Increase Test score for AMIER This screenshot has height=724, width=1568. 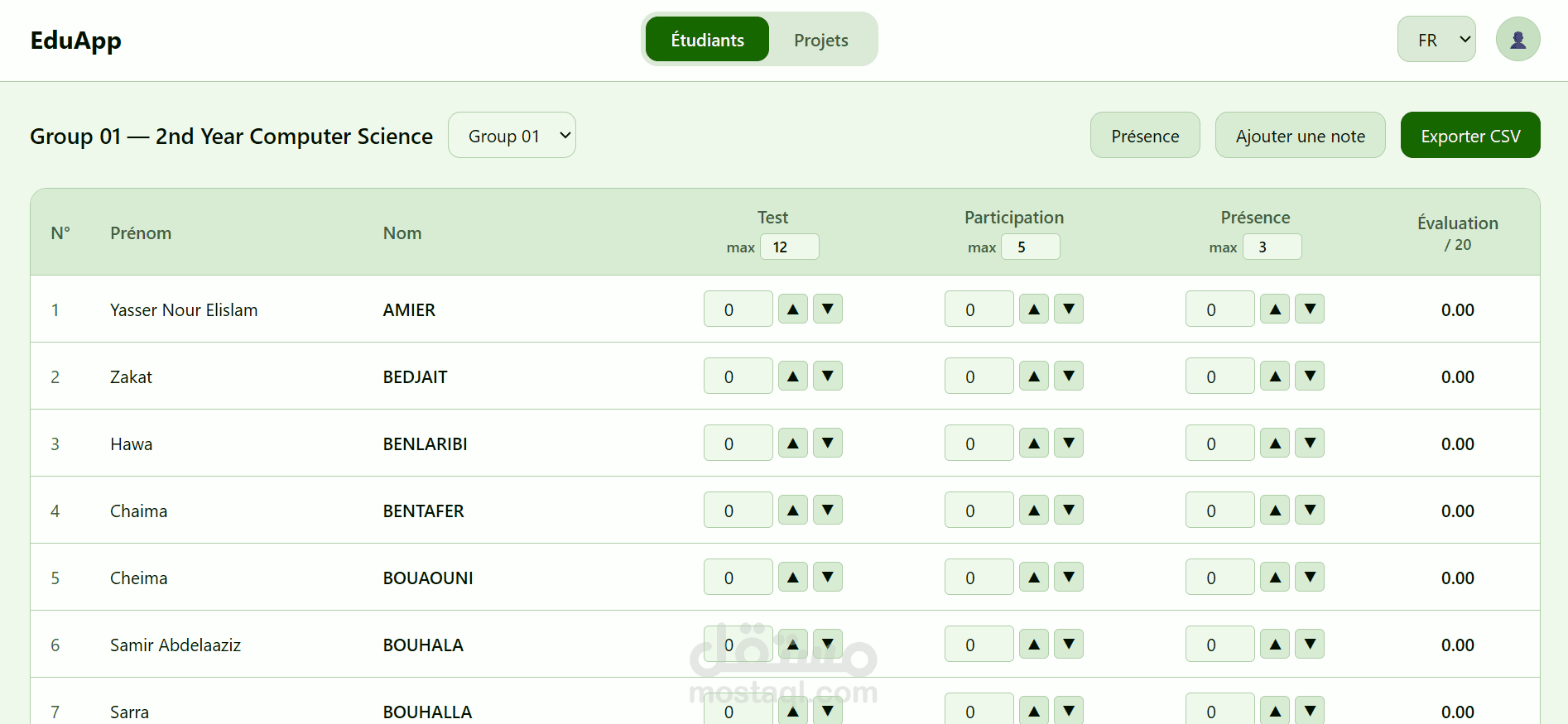[x=792, y=309]
